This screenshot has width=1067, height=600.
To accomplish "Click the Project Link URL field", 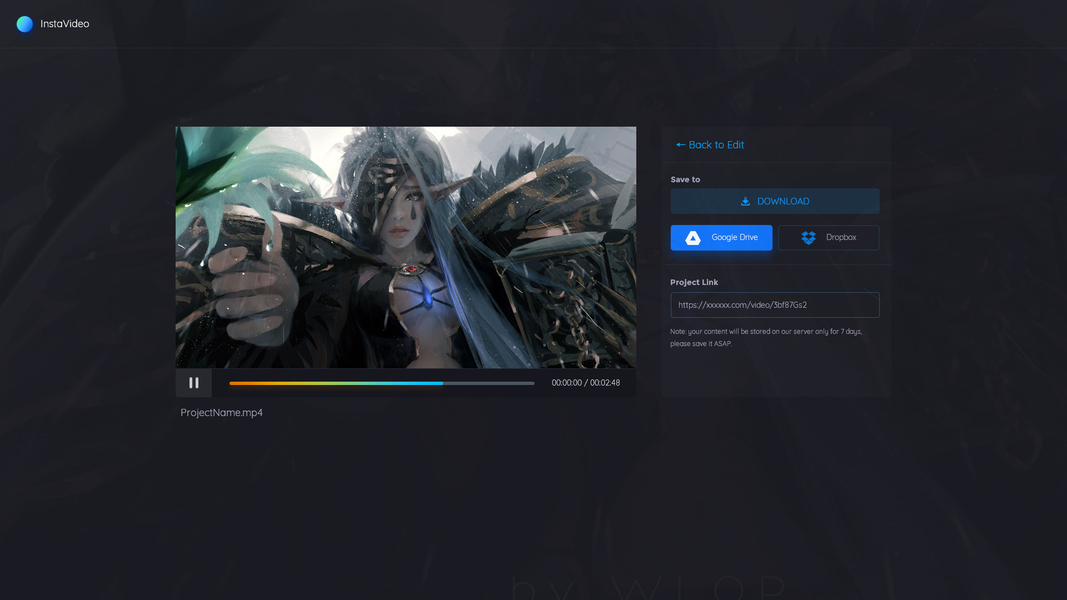I will click(x=775, y=305).
